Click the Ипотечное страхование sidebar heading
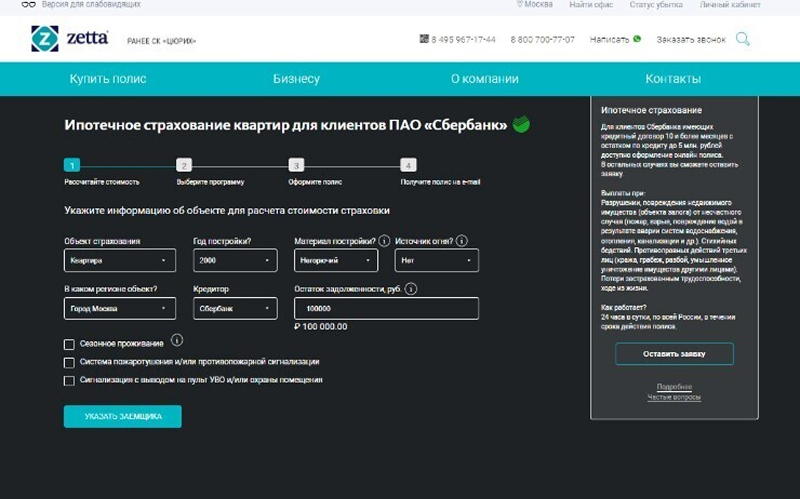Screen dimensions: 800x499 coord(651,110)
